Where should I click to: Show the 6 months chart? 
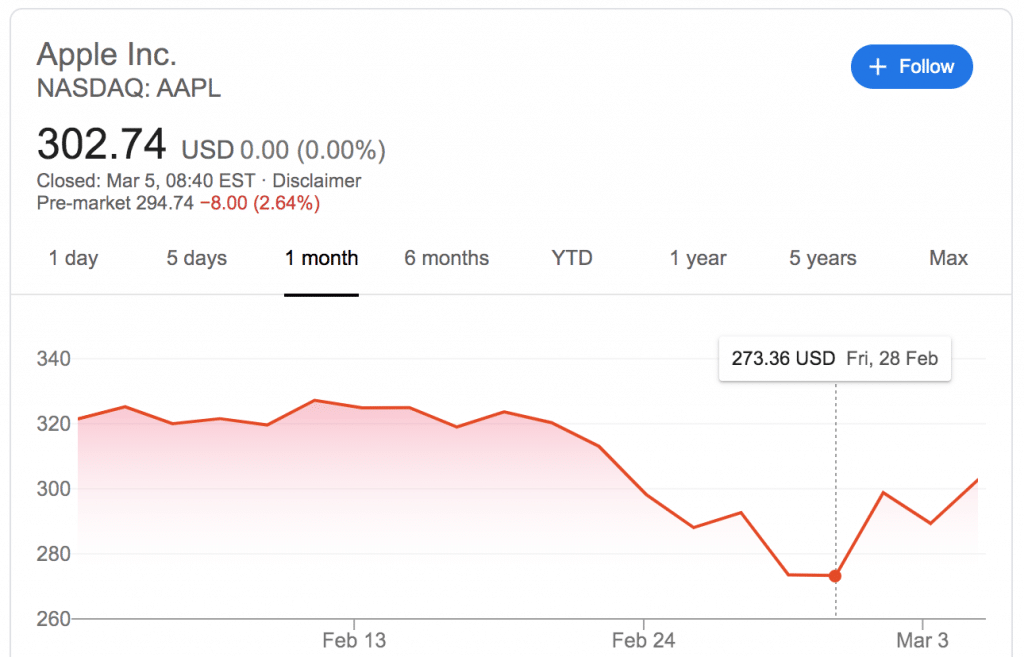pos(446,258)
